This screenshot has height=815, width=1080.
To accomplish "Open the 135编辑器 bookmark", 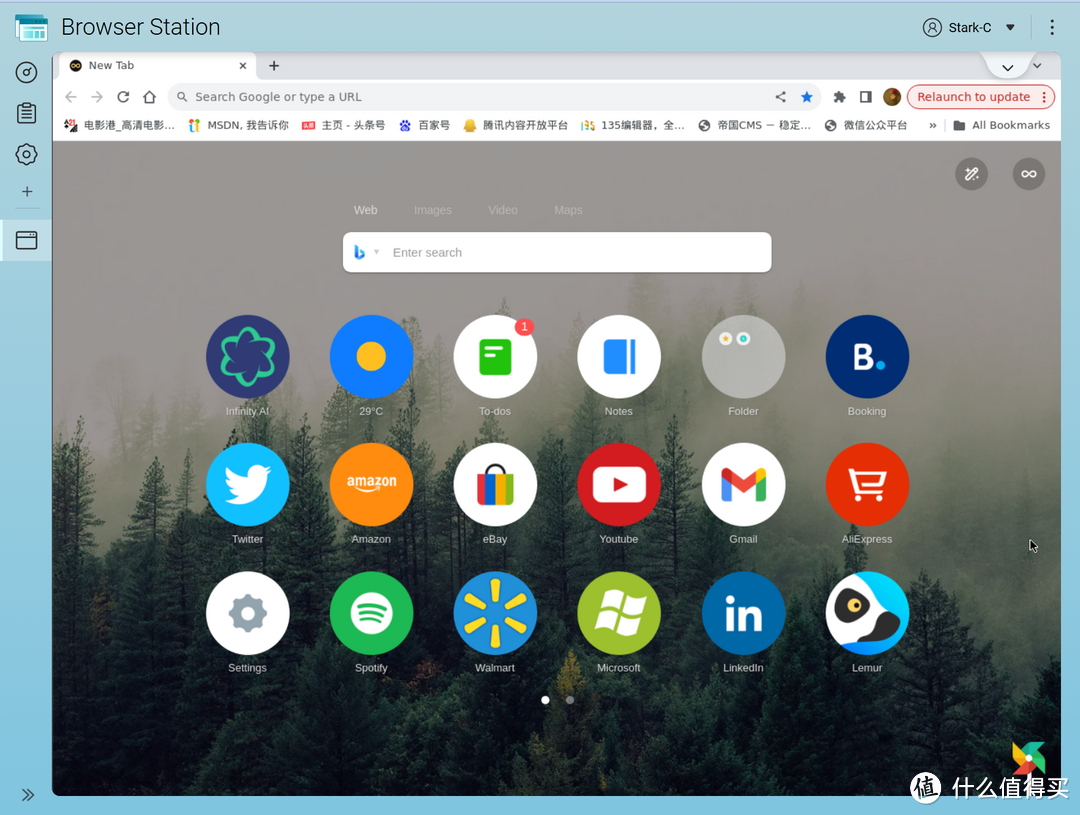I will tap(633, 125).
